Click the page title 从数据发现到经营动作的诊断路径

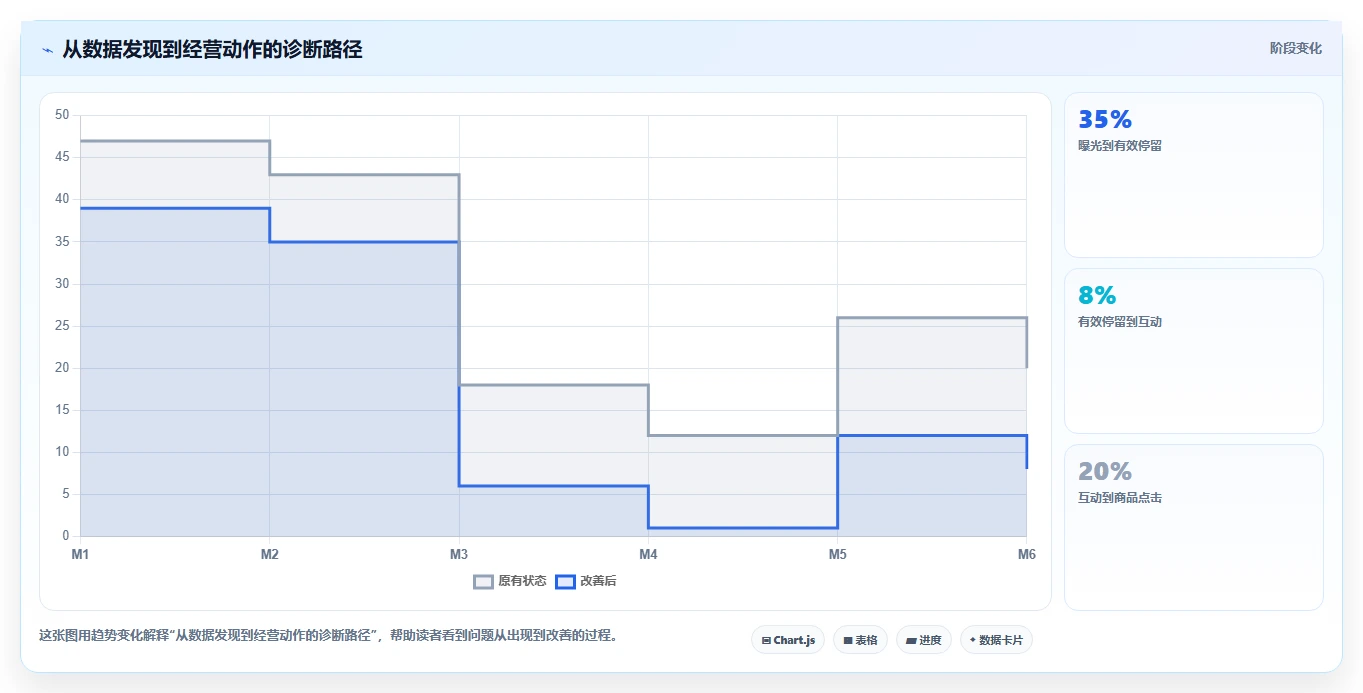click(x=212, y=49)
